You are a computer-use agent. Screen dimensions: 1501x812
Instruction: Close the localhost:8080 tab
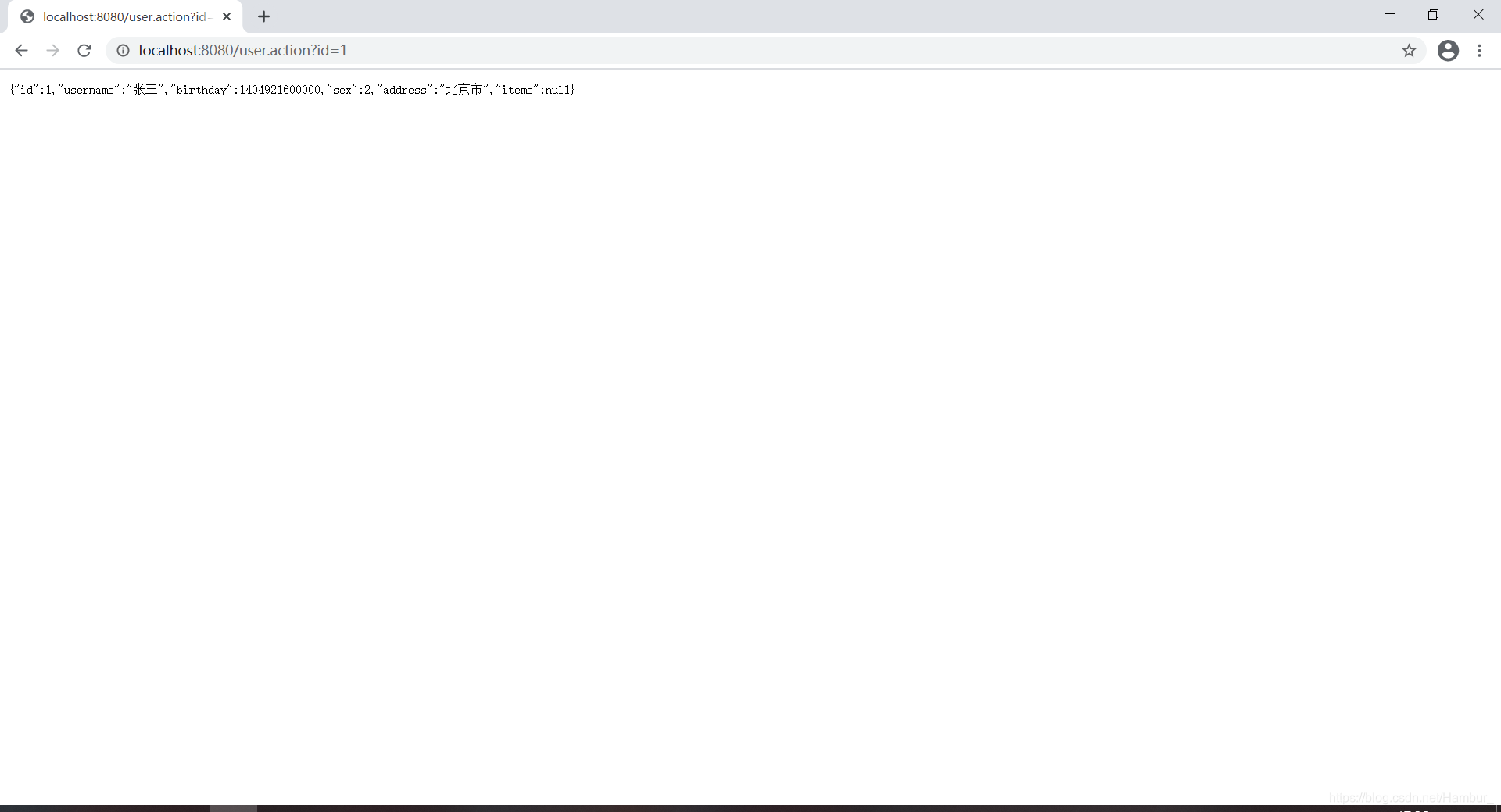tap(227, 16)
